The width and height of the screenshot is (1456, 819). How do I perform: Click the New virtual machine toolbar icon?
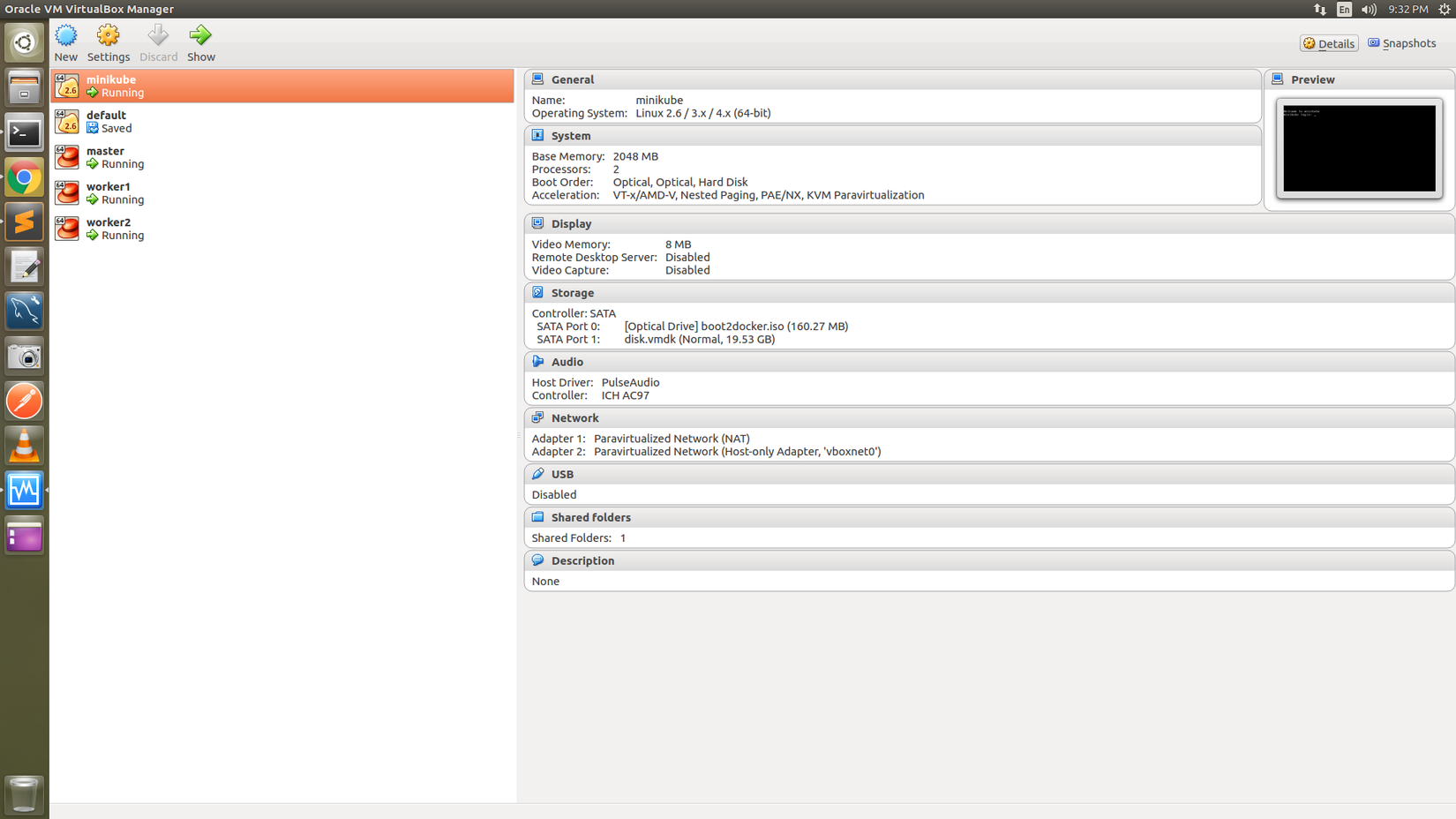66,35
